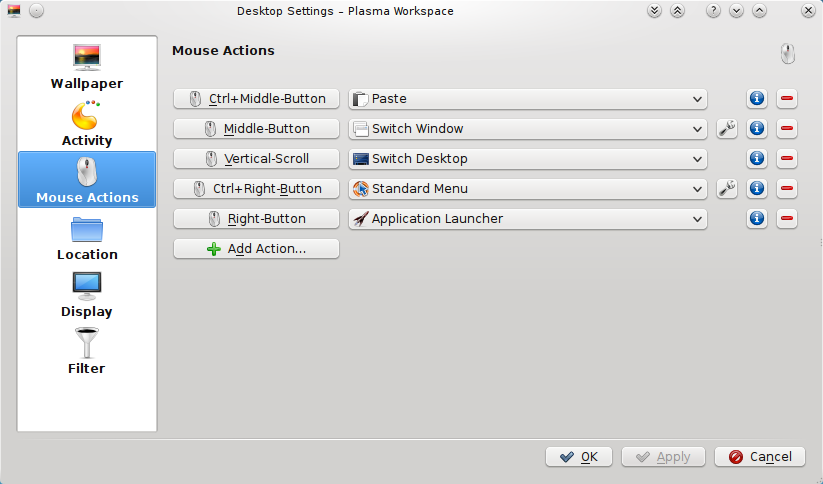Expand the Paste action dropdown
This screenshot has width=823, height=484.
click(527, 99)
